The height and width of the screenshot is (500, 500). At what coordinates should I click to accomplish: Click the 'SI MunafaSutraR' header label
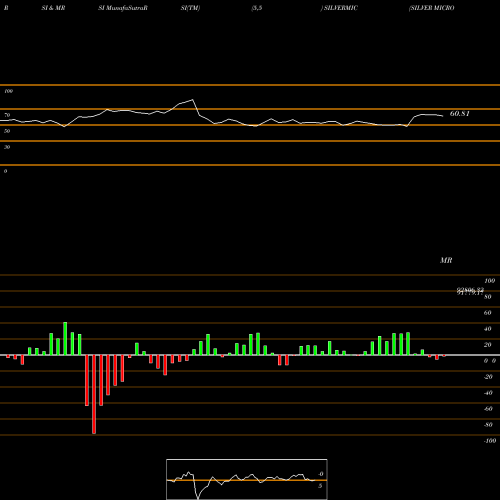coord(123,8)
